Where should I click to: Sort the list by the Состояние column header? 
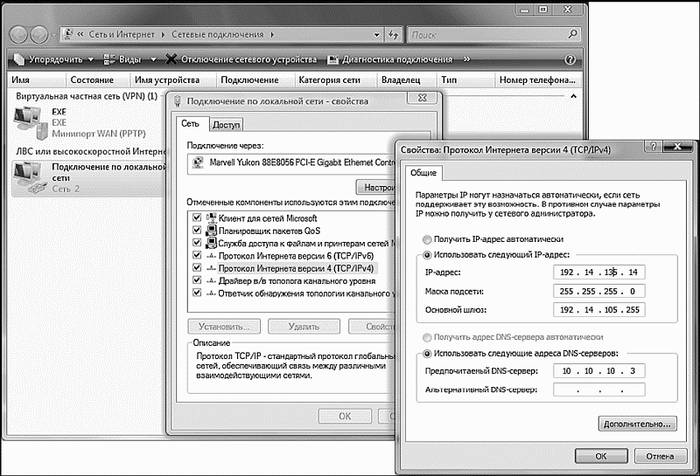(x=92, y=79)
